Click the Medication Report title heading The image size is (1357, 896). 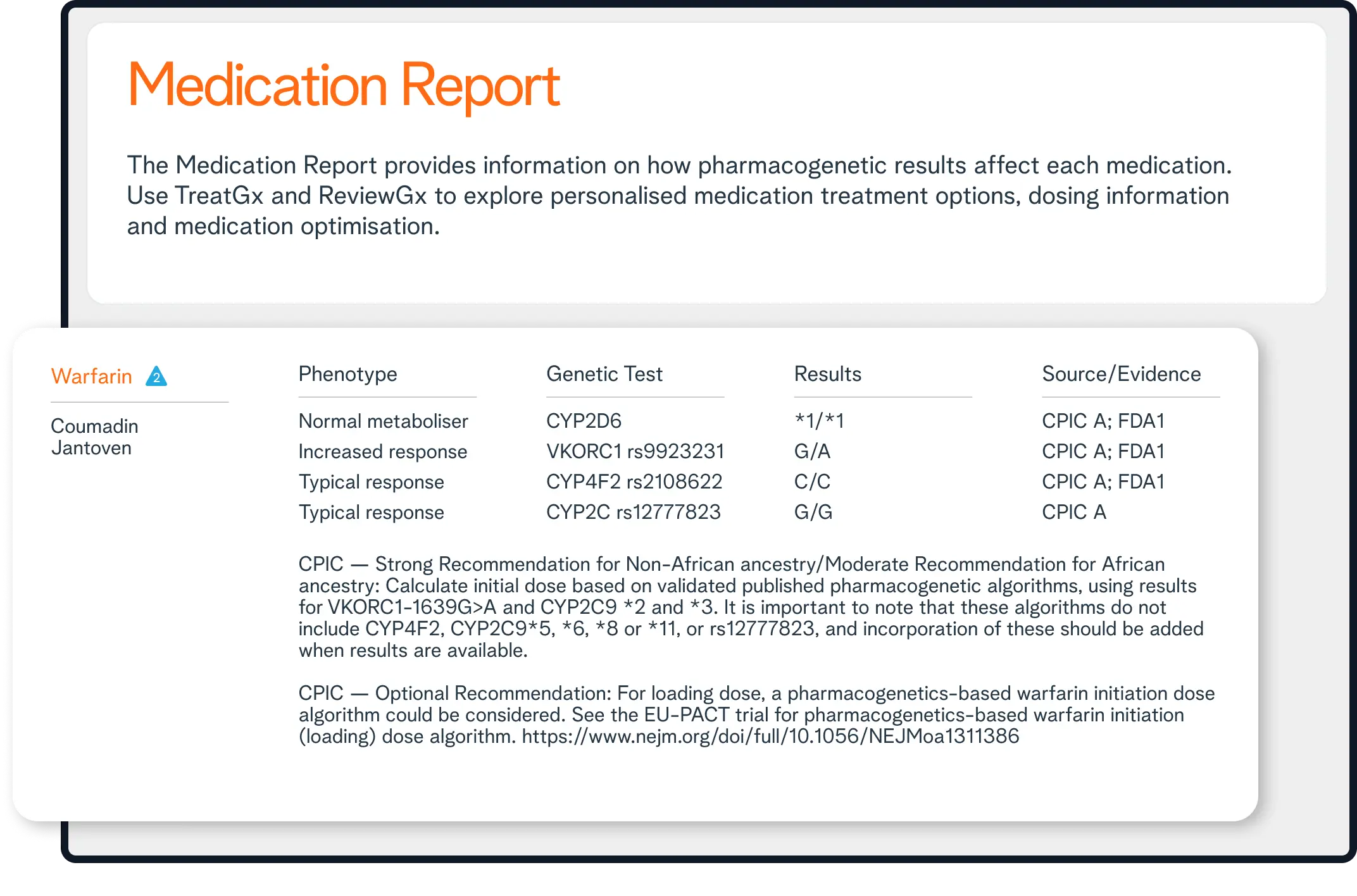(x=344, y=85)
